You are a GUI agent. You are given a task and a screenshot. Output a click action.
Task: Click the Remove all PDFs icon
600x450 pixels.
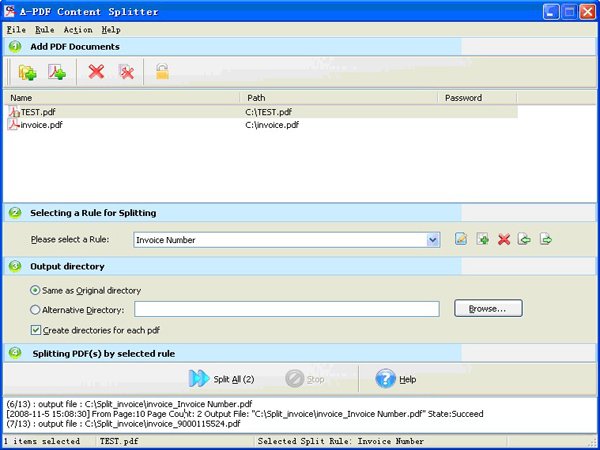[126, 72]
